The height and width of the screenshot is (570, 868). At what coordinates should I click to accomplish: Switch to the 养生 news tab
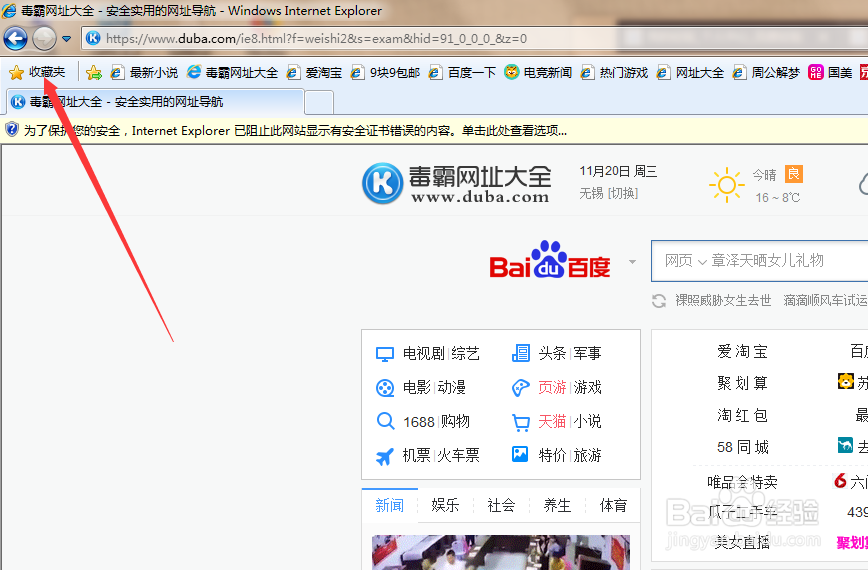(x=557, y=505)
